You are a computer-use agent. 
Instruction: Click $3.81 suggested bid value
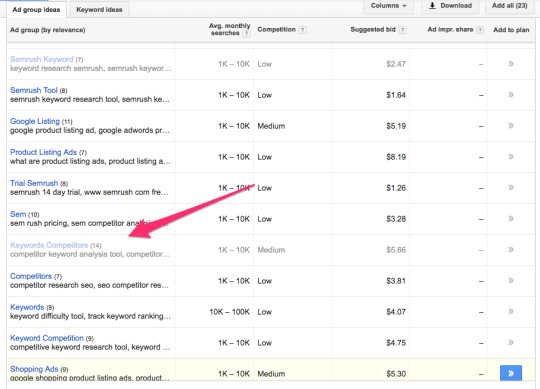click(x=396, y=281)
